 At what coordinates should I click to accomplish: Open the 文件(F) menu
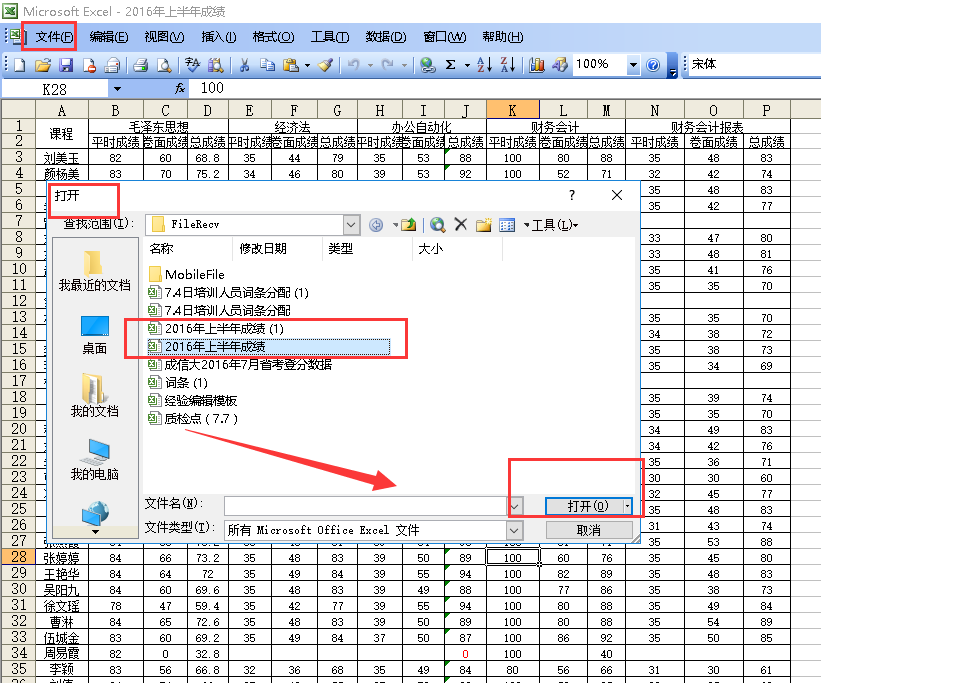53,37
